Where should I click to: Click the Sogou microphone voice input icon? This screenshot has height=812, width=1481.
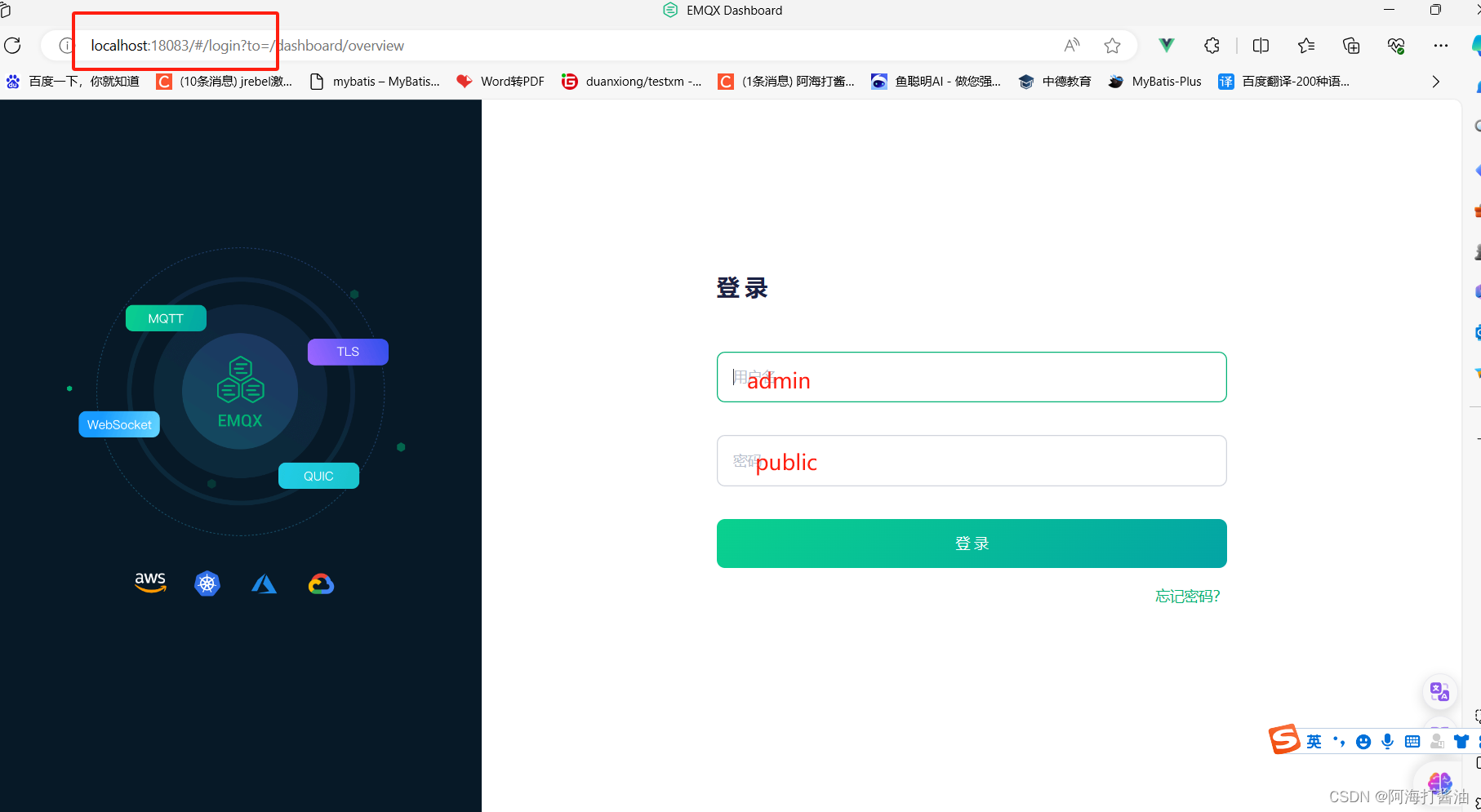coord(1387,741)
